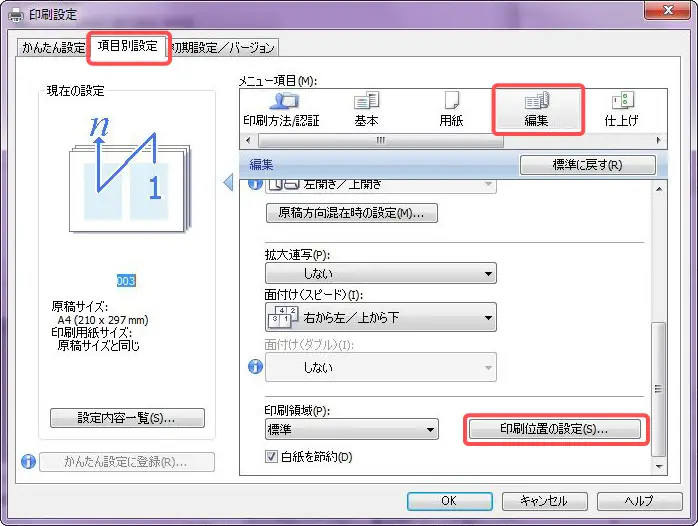Select the 編集 menu icon

[536, 110]
